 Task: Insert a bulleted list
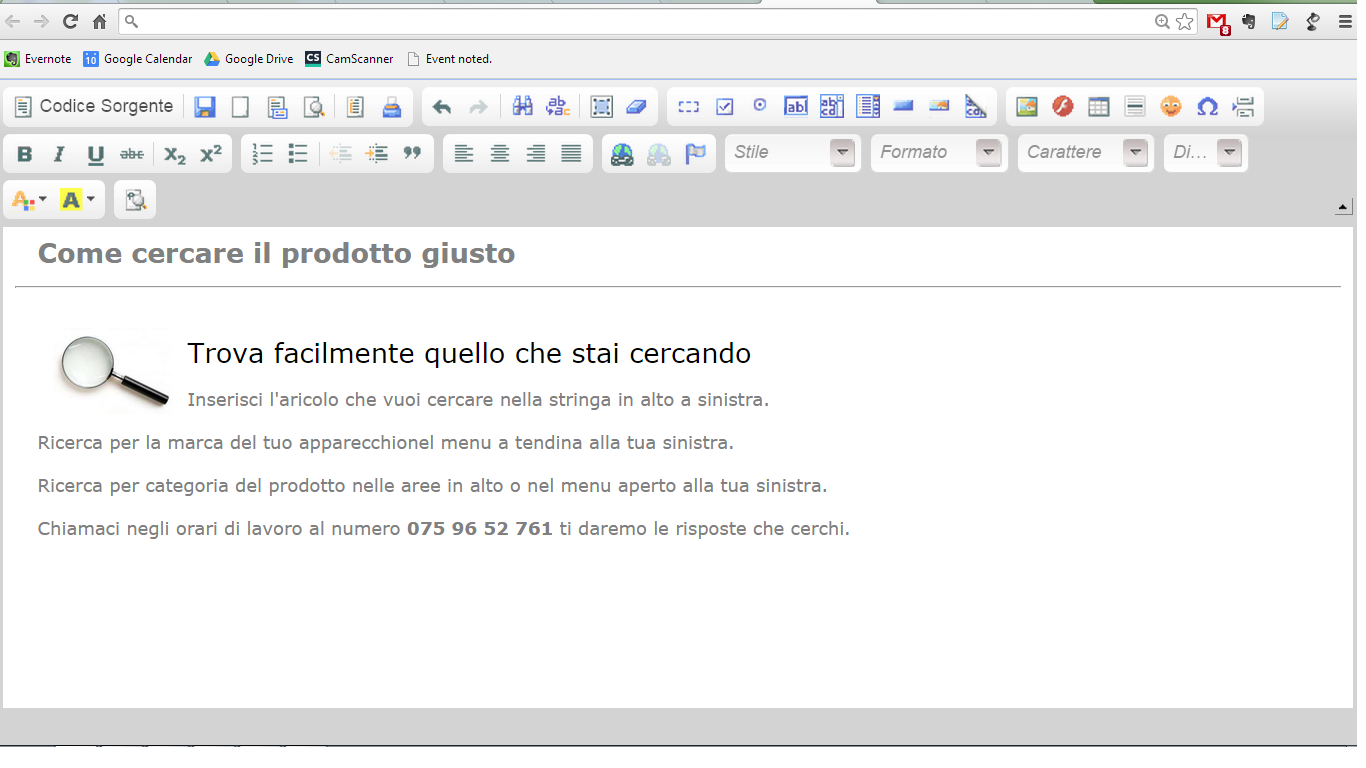pos(298,154)
